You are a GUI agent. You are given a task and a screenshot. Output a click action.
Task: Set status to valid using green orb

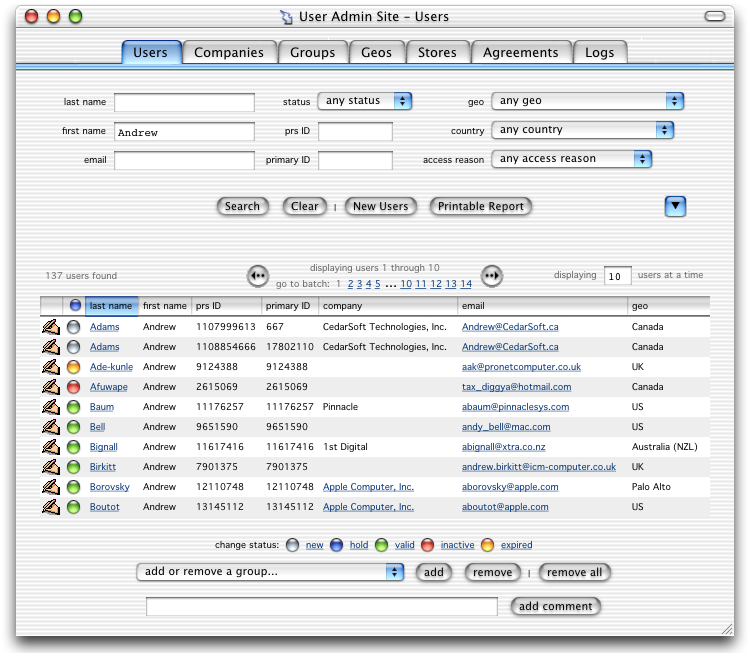point(381,545)
